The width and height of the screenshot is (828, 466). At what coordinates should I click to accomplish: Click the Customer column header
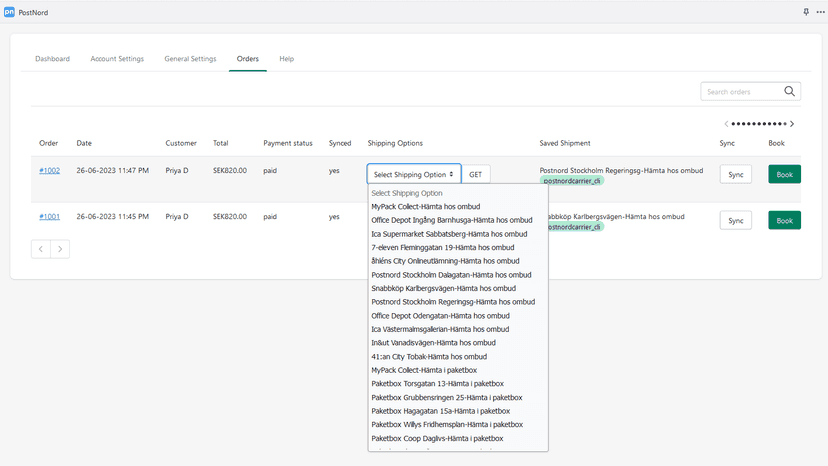tap(181, 143)
